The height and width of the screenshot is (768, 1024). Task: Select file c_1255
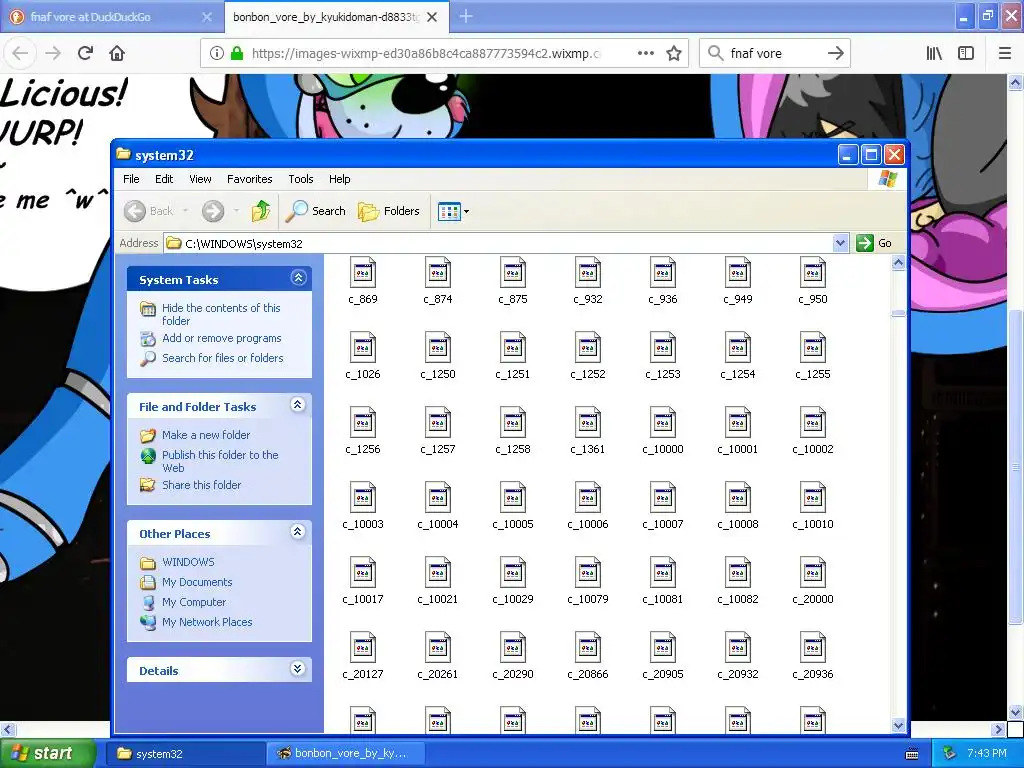813,357
